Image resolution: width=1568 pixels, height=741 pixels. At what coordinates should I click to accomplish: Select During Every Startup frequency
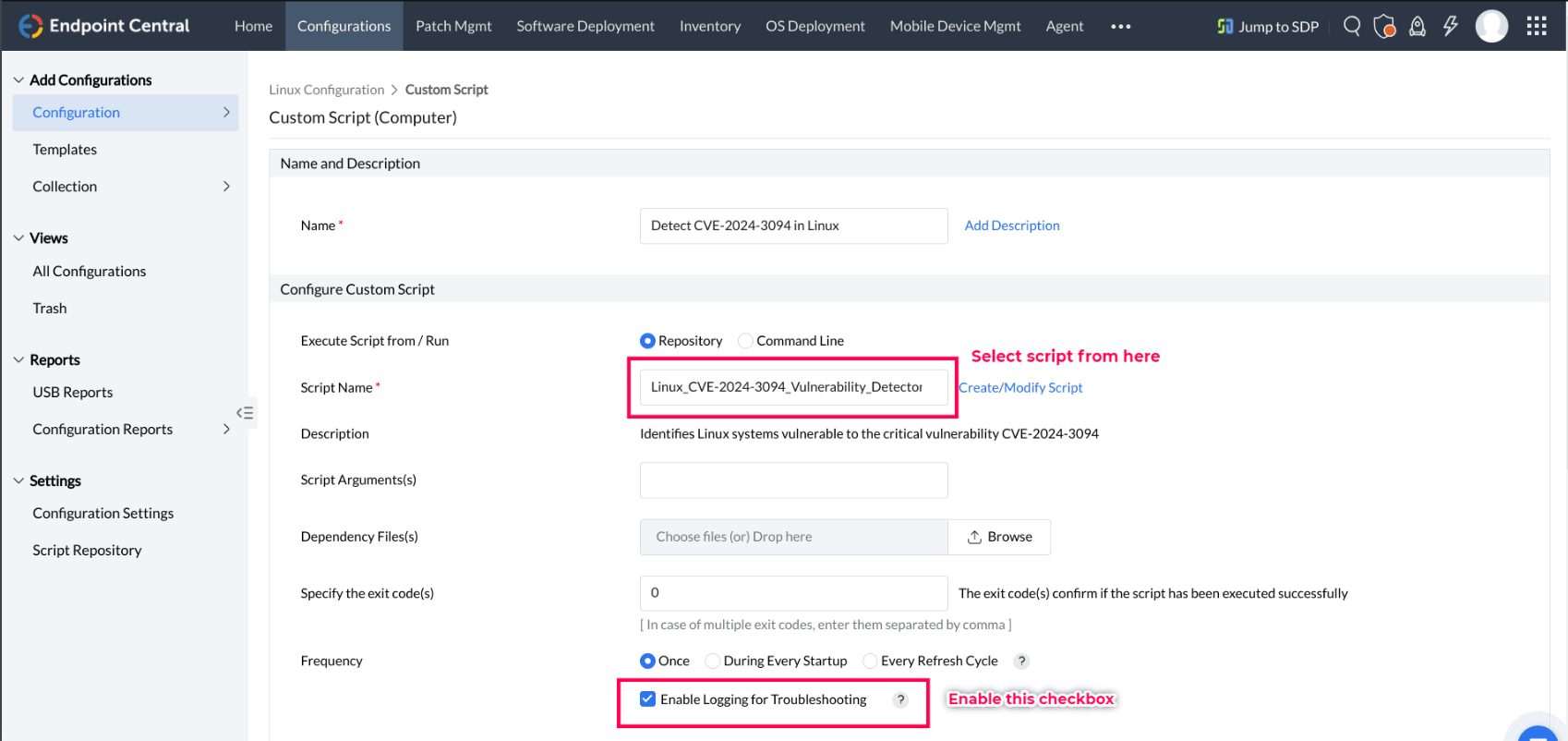(x=712, y=662)
